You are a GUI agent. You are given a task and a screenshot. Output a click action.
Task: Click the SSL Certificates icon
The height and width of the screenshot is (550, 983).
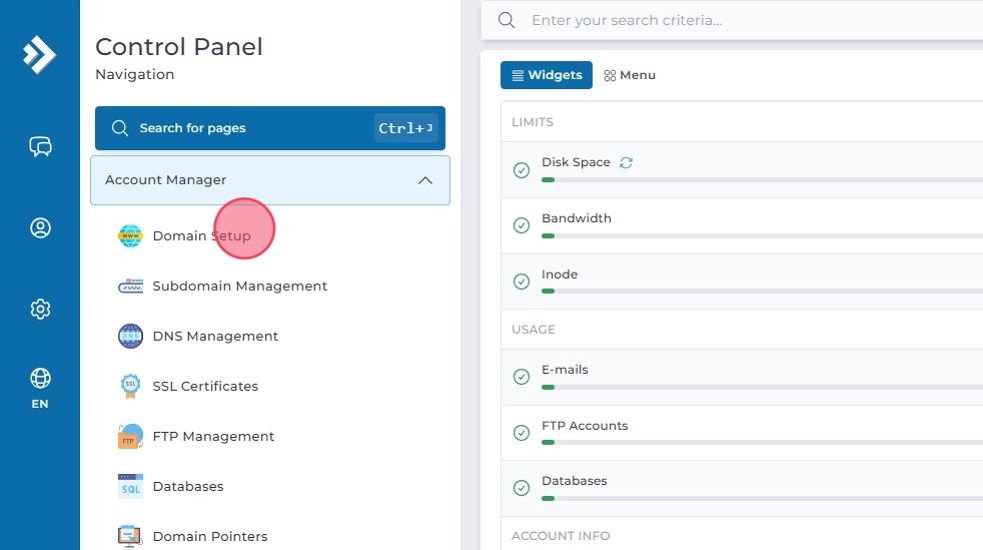(x=130, y=386)
